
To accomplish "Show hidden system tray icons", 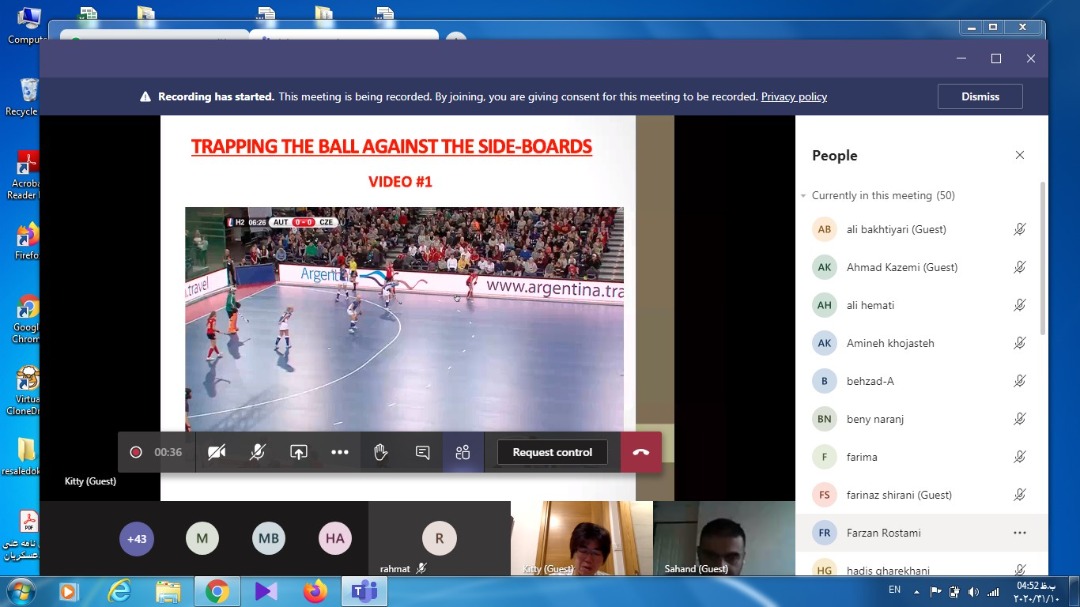I will [x=917, y=592].
